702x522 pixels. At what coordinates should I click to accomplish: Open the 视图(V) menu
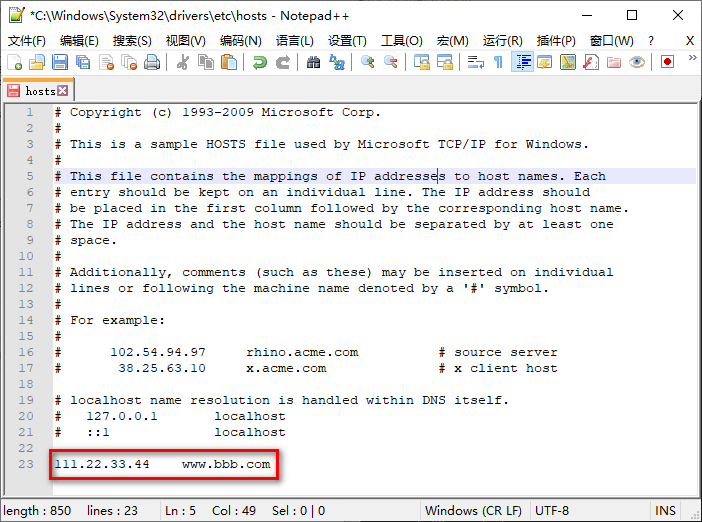pos(186,41)
